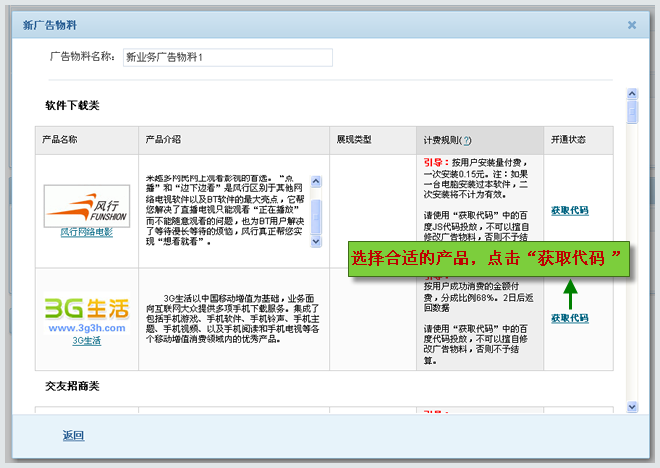660x468 pixels.
Task: Close the 新广告物料 dialog
Action: 631,25
